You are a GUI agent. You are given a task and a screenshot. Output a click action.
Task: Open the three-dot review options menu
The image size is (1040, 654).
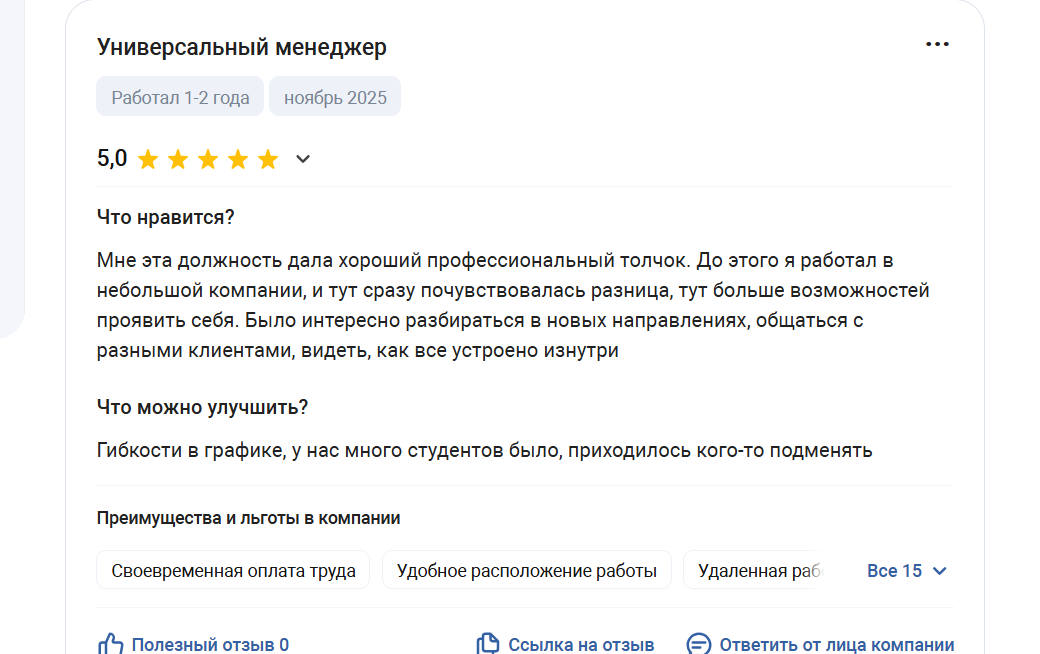pos(937,44)
